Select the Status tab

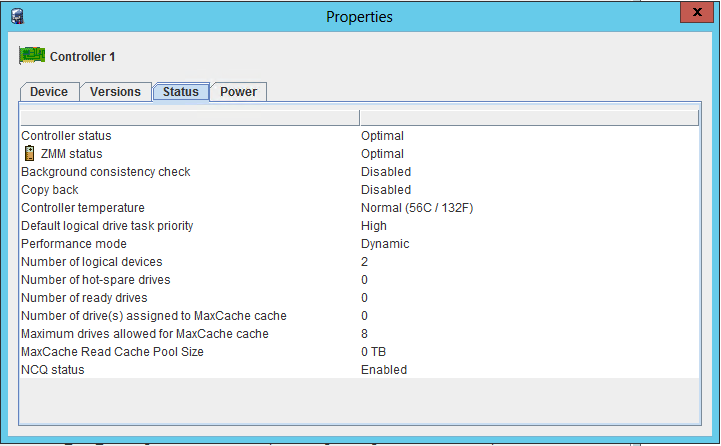point(180,92)
